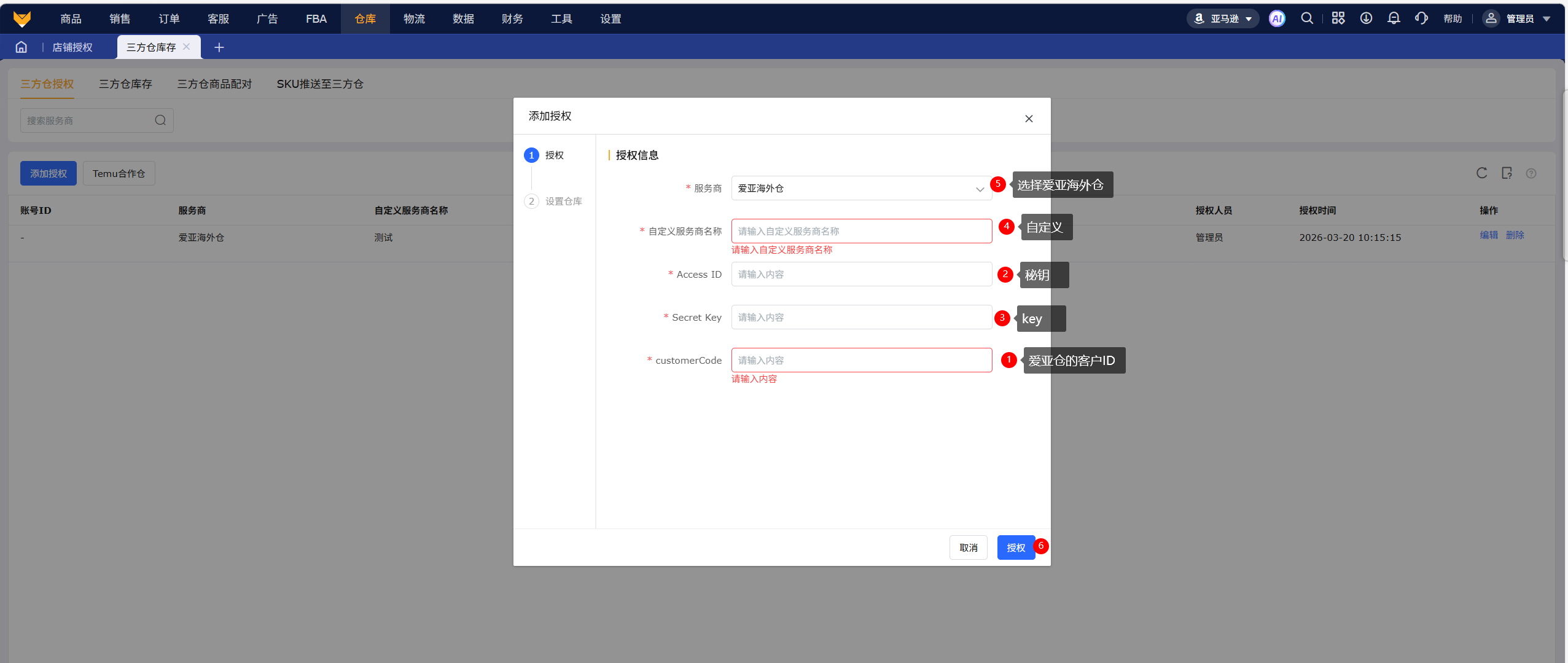Viewport: 1568px width, 663px height.
Task: Open the global search magnifier icon
Action: [1307, 19]
